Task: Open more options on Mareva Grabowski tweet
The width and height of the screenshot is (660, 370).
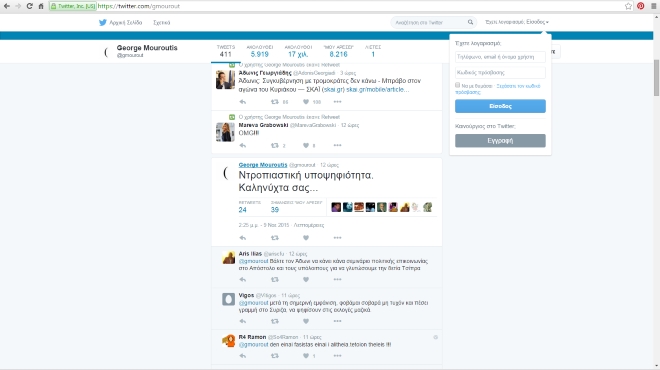Action: tap(338, 146)
